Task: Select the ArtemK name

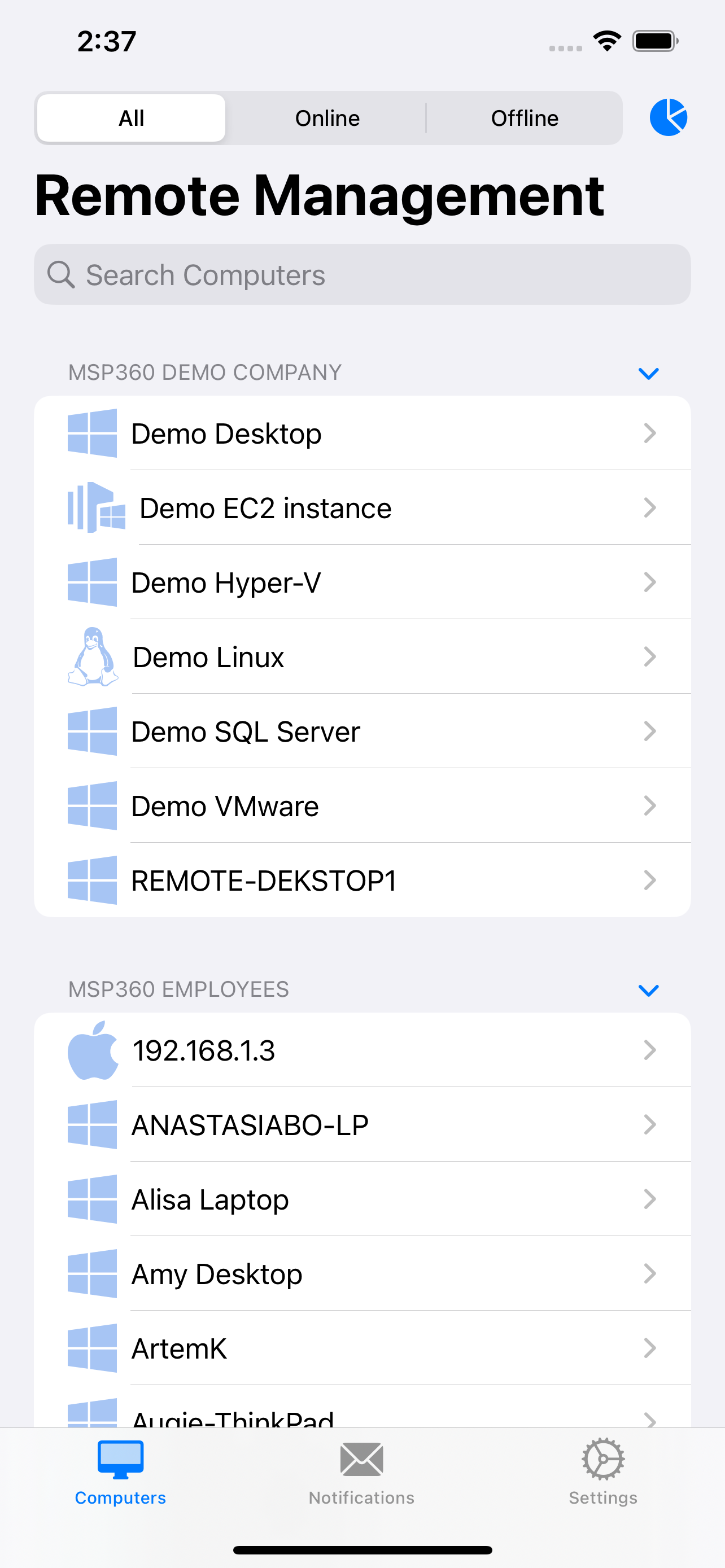Action: click(179, 1350)
